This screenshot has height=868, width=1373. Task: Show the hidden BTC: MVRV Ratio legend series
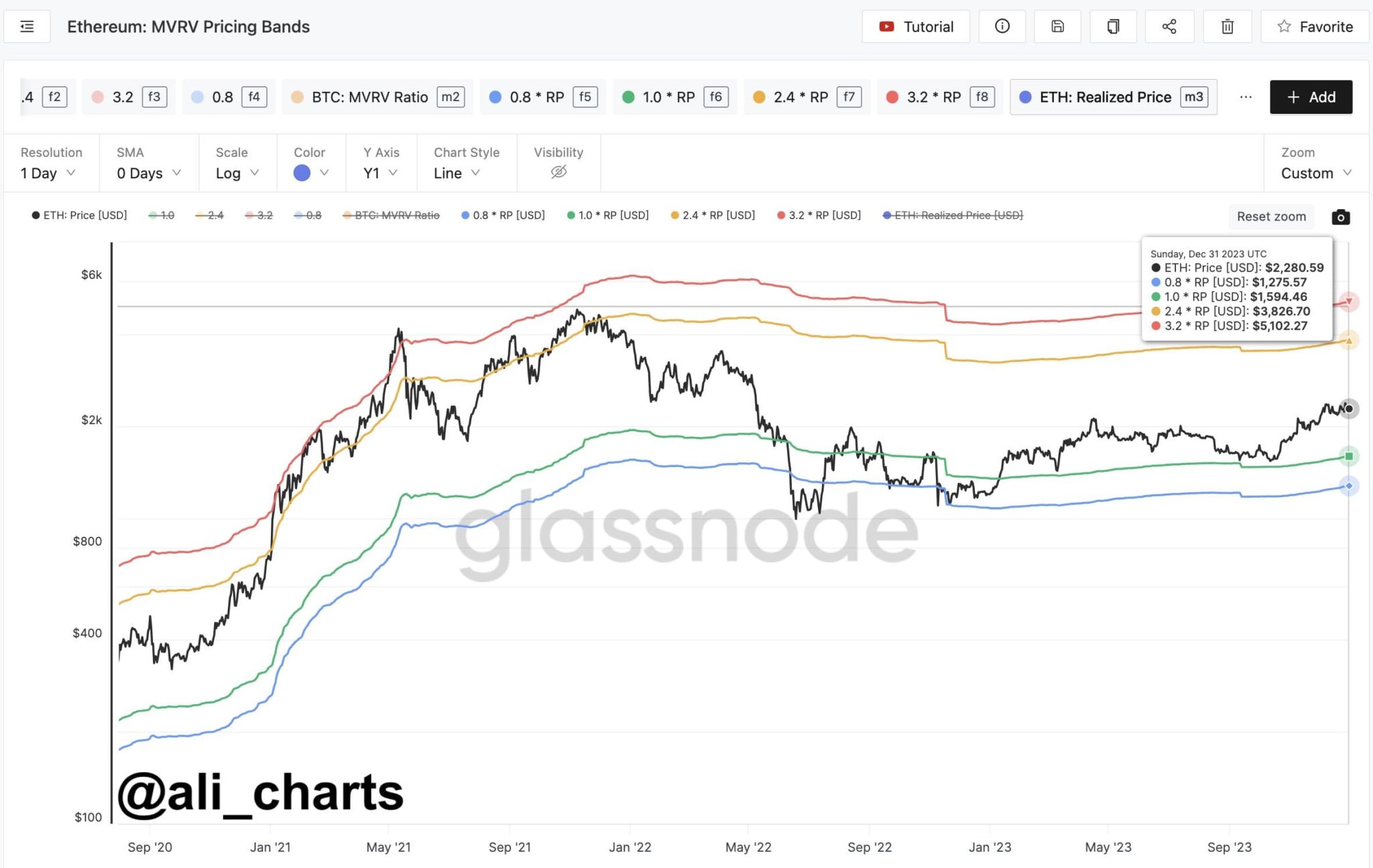coord(391,215)
